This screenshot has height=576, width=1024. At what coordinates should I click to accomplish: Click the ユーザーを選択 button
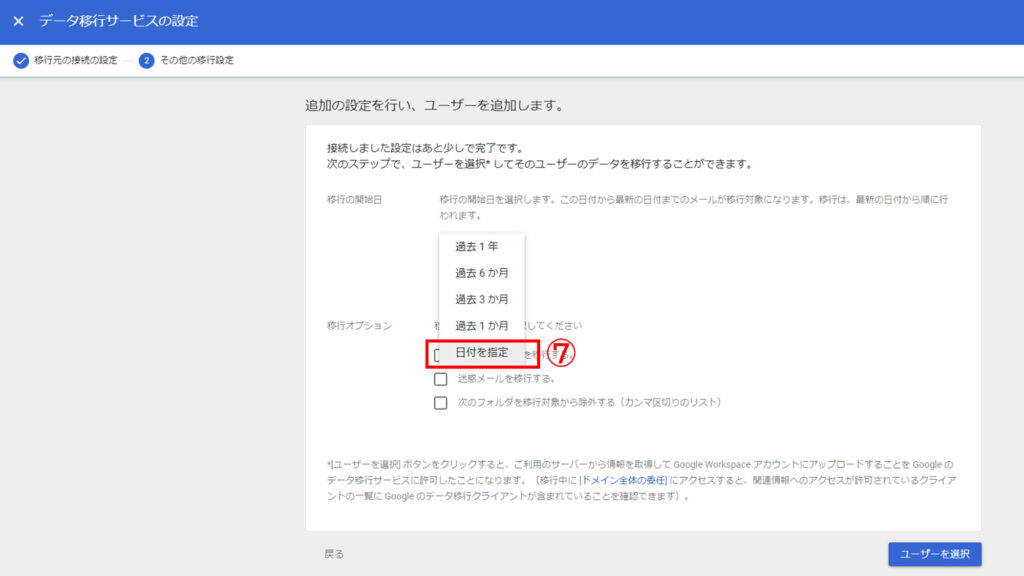[934, 554]
